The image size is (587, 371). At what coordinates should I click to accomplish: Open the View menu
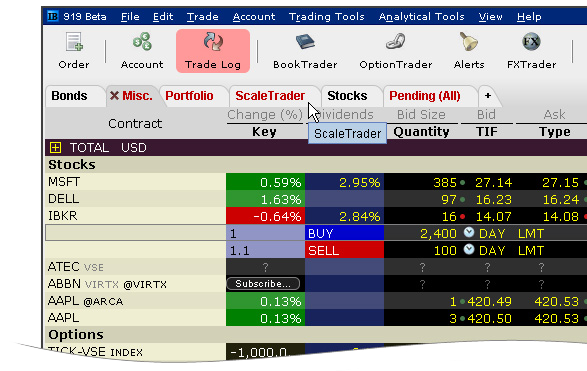(x=490, y=17)
